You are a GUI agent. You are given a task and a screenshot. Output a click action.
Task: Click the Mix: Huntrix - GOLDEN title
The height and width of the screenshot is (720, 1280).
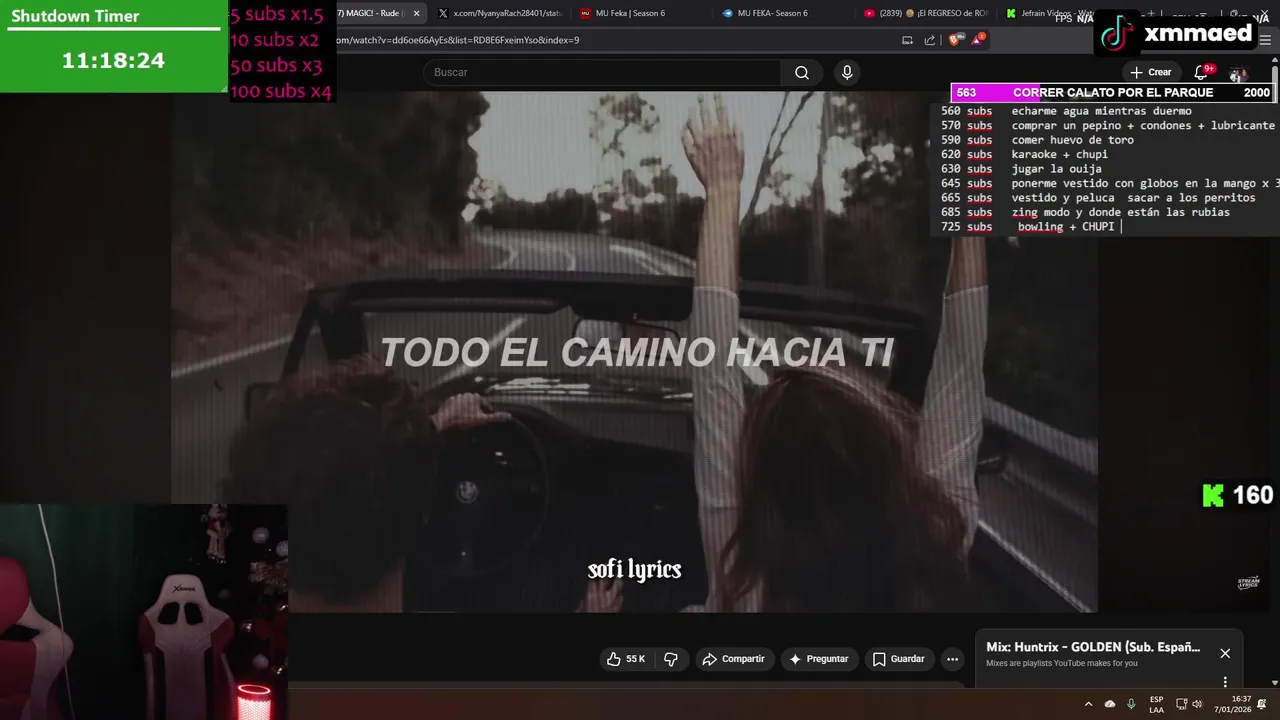point(1093,647)
